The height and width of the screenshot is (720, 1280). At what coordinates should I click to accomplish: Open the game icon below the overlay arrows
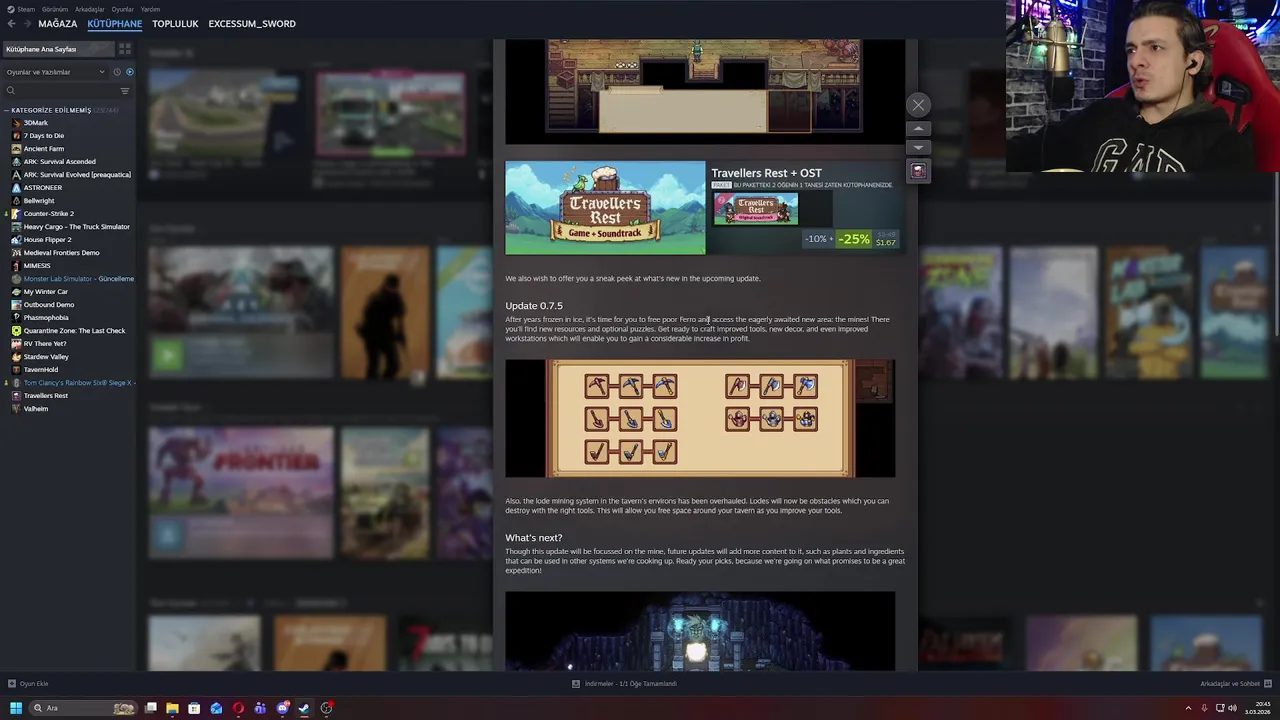[x=918, y=171]
